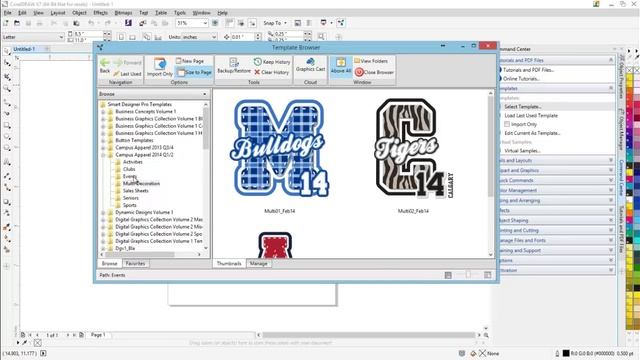This screenshot has width=640, height=360.
Task: Switch to the Manage tab
Action: tap(258, 264)
